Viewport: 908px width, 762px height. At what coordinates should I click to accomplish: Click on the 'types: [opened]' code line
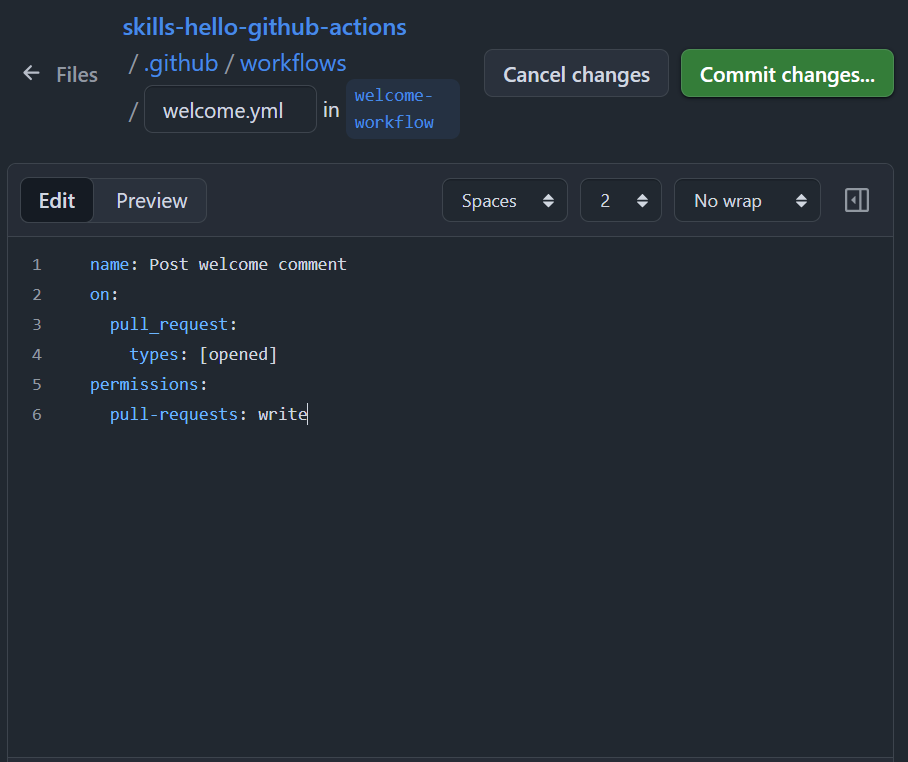[203, 354]
